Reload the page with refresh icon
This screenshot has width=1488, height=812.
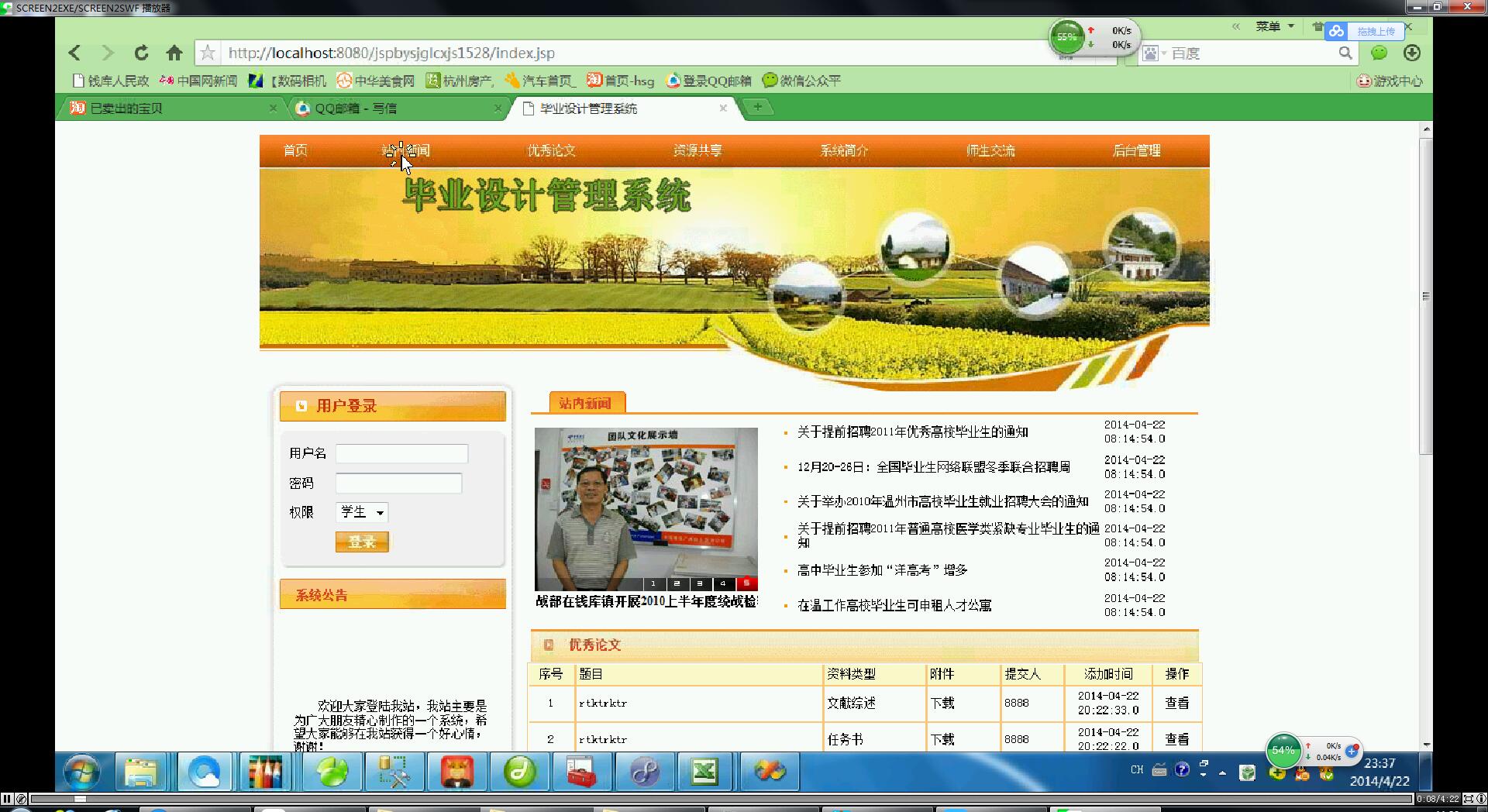[x=141, y=53]
